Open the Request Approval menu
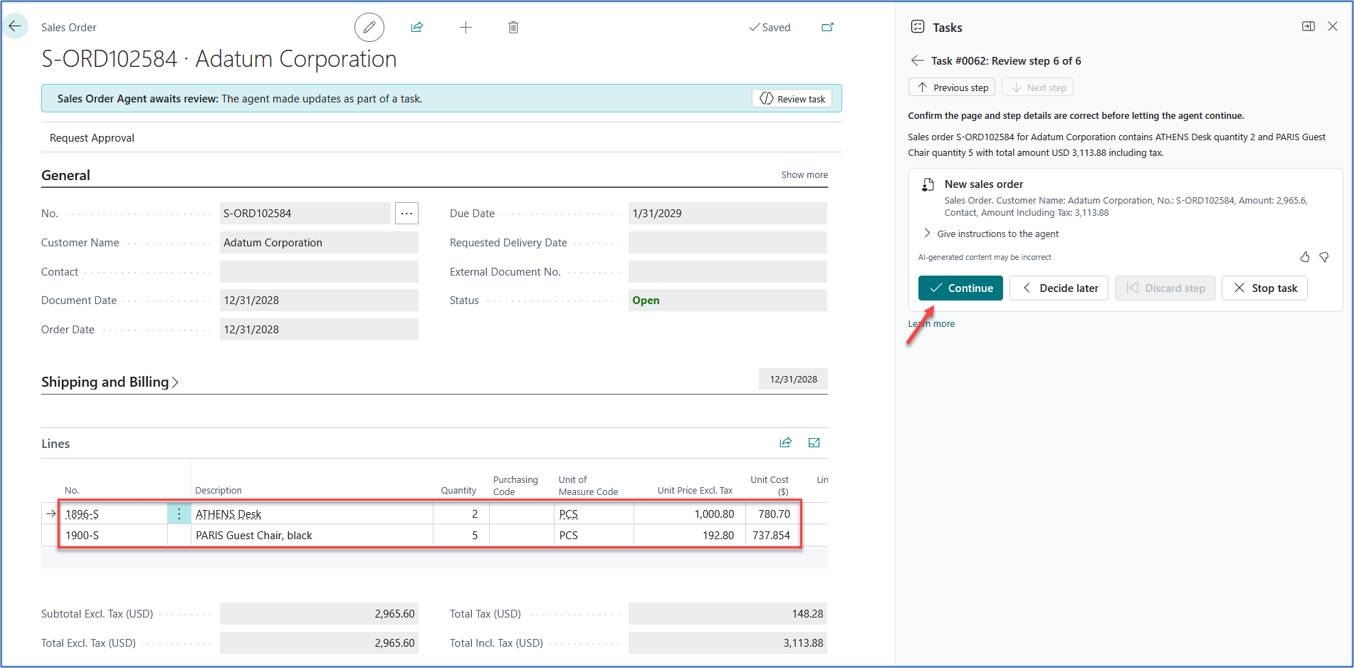The height and width of the screenshot is (668, 1354). [92, 138]
